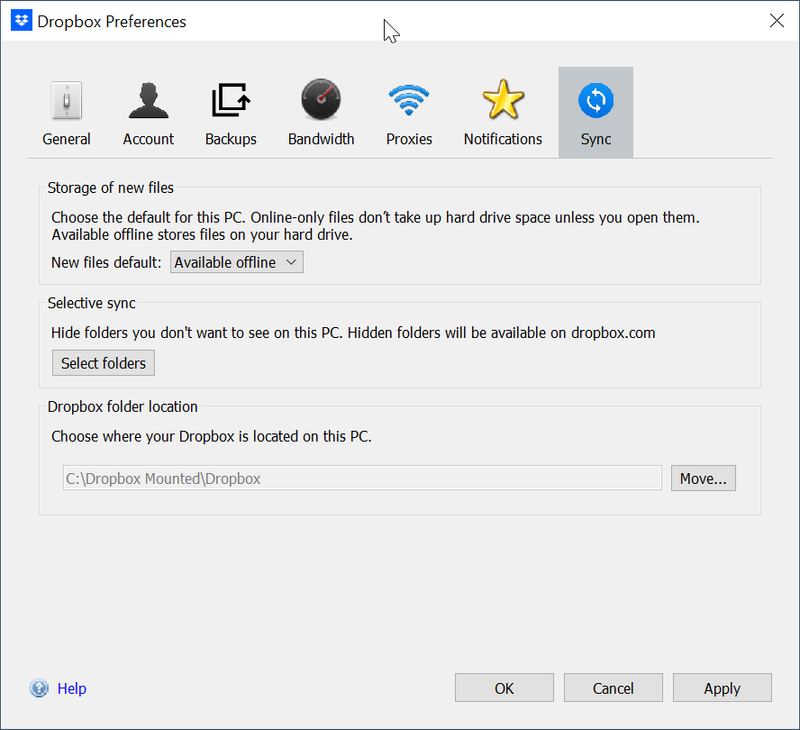800x730 pixels.
Task: Switch to the tab labeled 'Bandwidth'
Action: [x=321, y=139]
